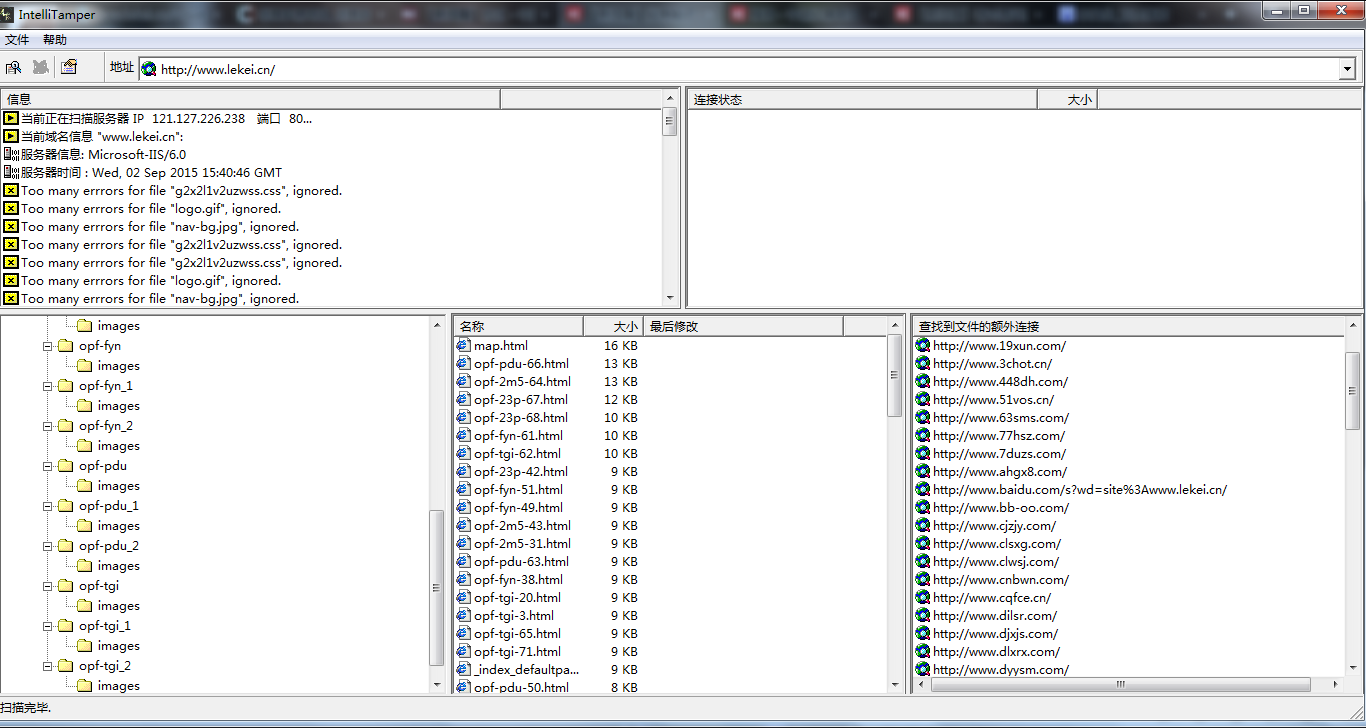Collapse the opf-pdu_2 folder node
Screen dimensions: 1366x728
click(x=47, y=546)
